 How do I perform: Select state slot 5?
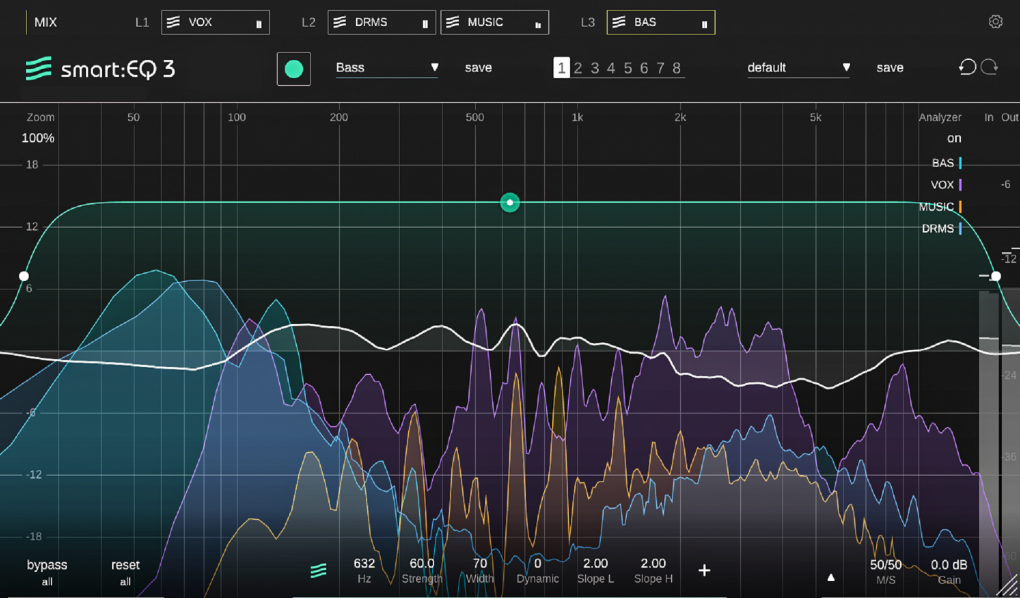click(628, 68)
